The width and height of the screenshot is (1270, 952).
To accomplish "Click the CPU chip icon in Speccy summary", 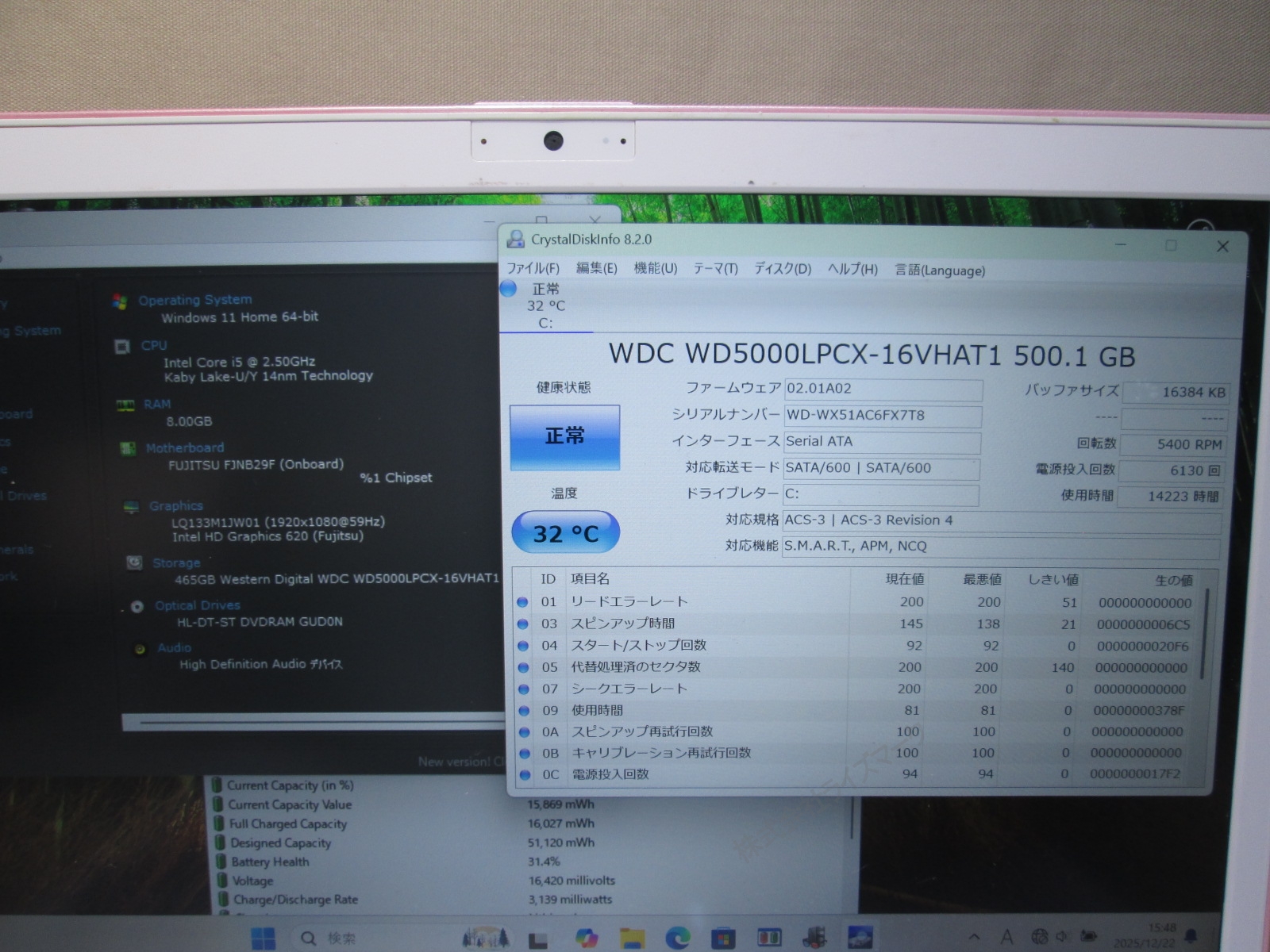I will (x=122, y=347).
